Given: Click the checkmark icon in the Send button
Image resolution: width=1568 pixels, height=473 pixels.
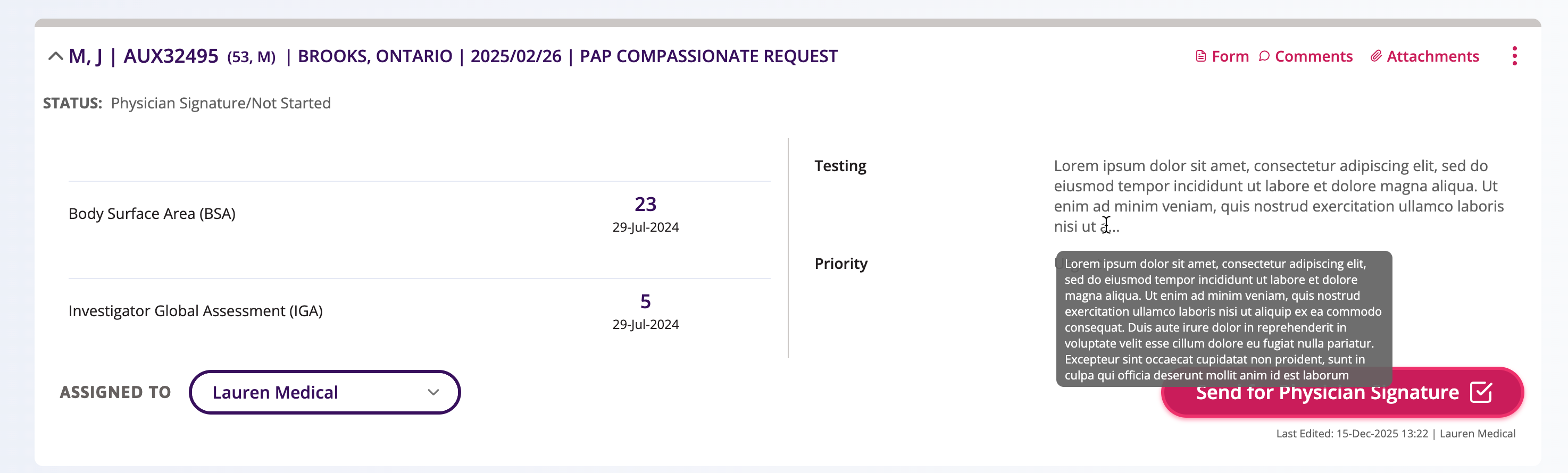Looking at the screenshot, I should (x=1480, y=392).
